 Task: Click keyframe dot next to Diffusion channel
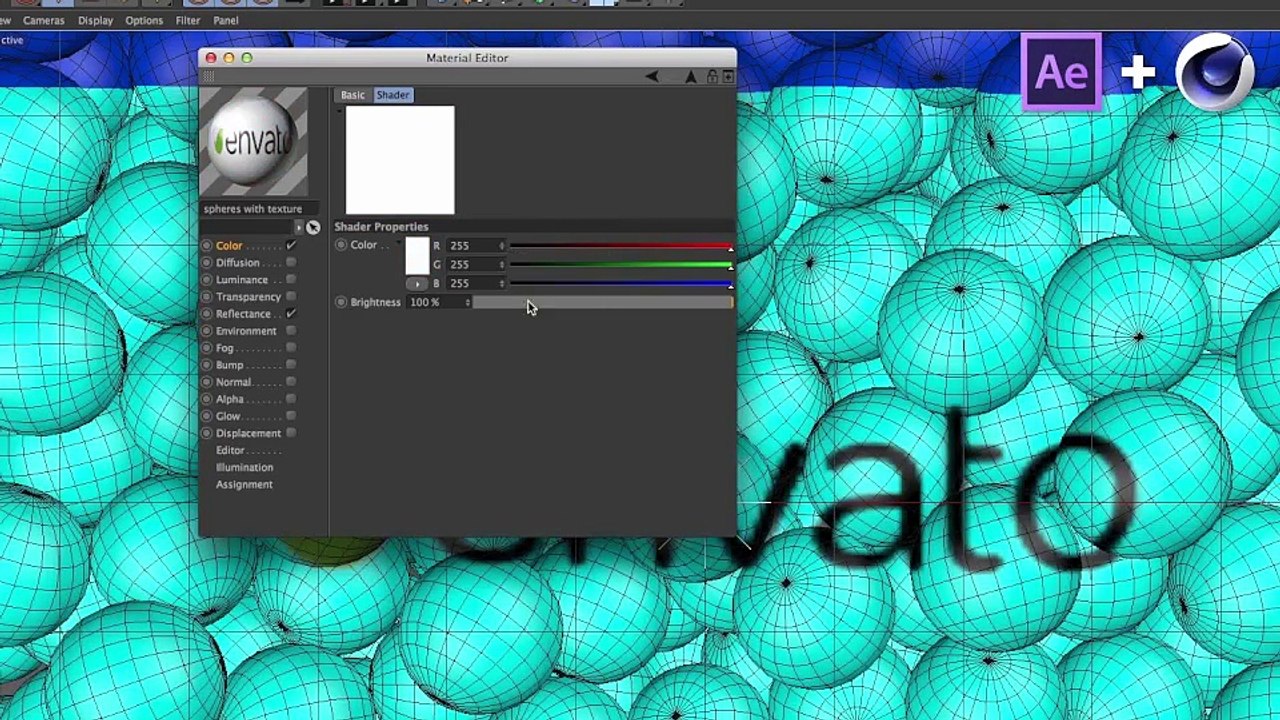(207, 263)
